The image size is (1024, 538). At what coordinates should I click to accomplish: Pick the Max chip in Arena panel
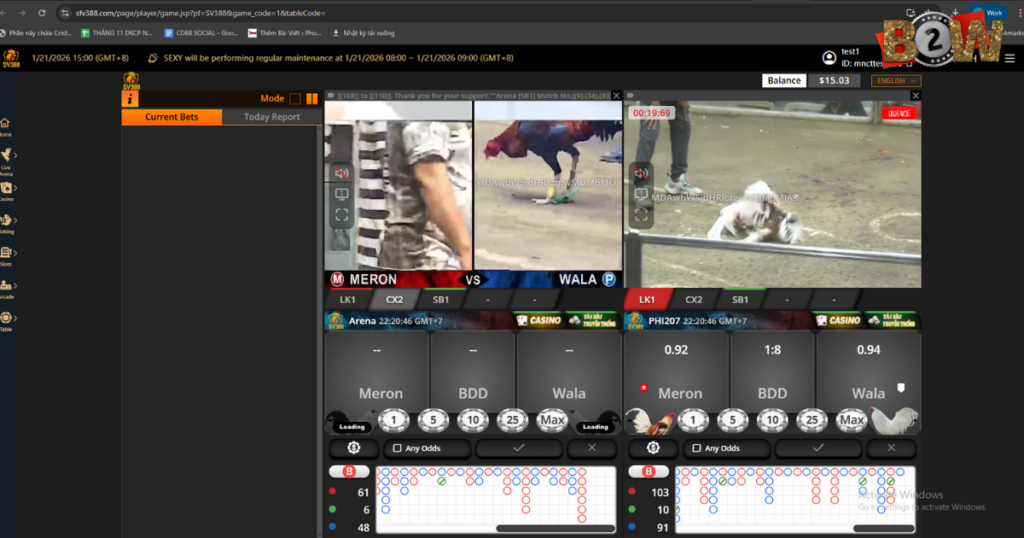point(552,421)
